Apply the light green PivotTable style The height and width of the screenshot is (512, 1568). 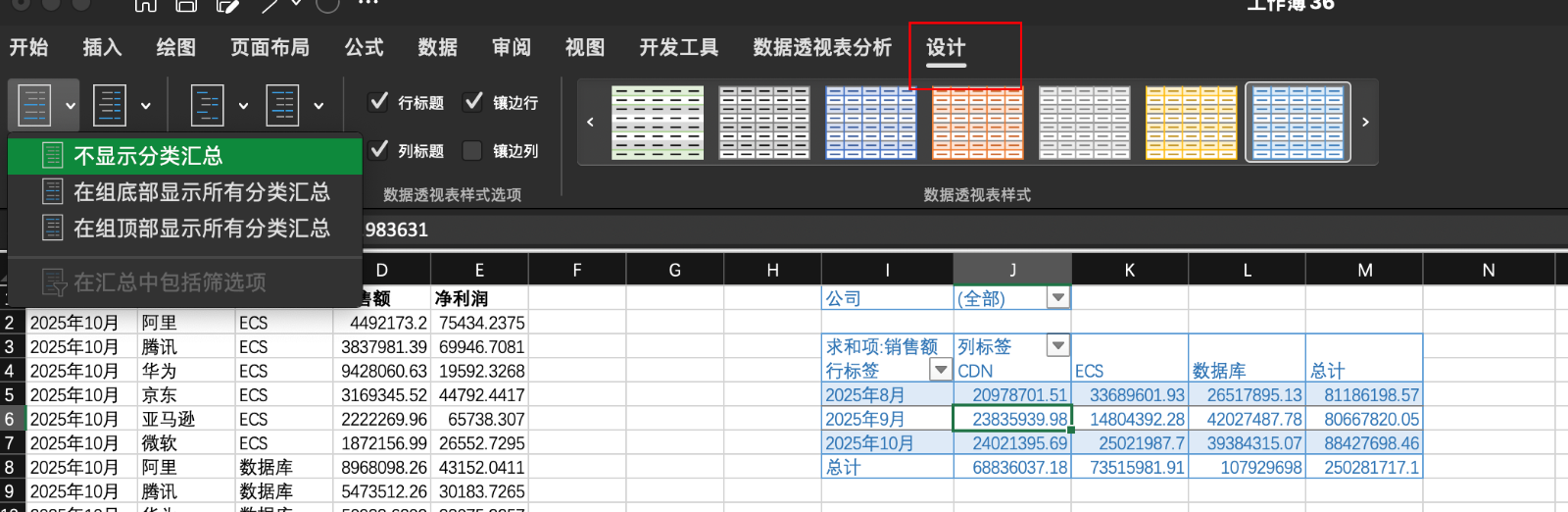[x=658, y=123]
